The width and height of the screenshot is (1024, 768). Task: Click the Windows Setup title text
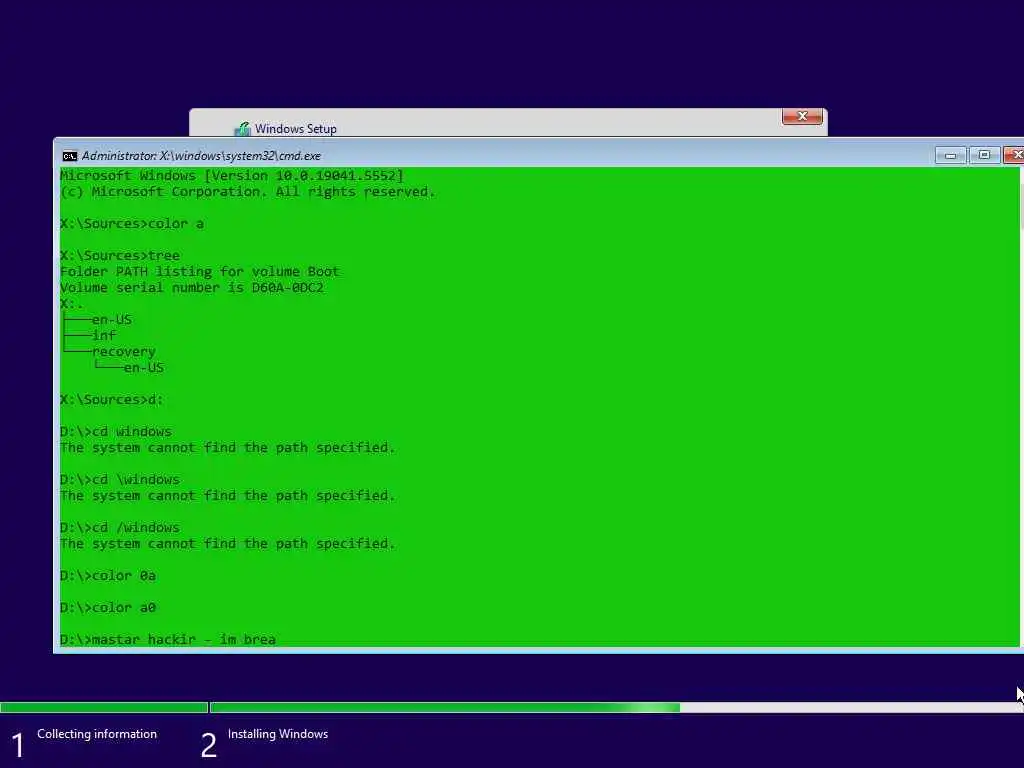tap(296, 129)
